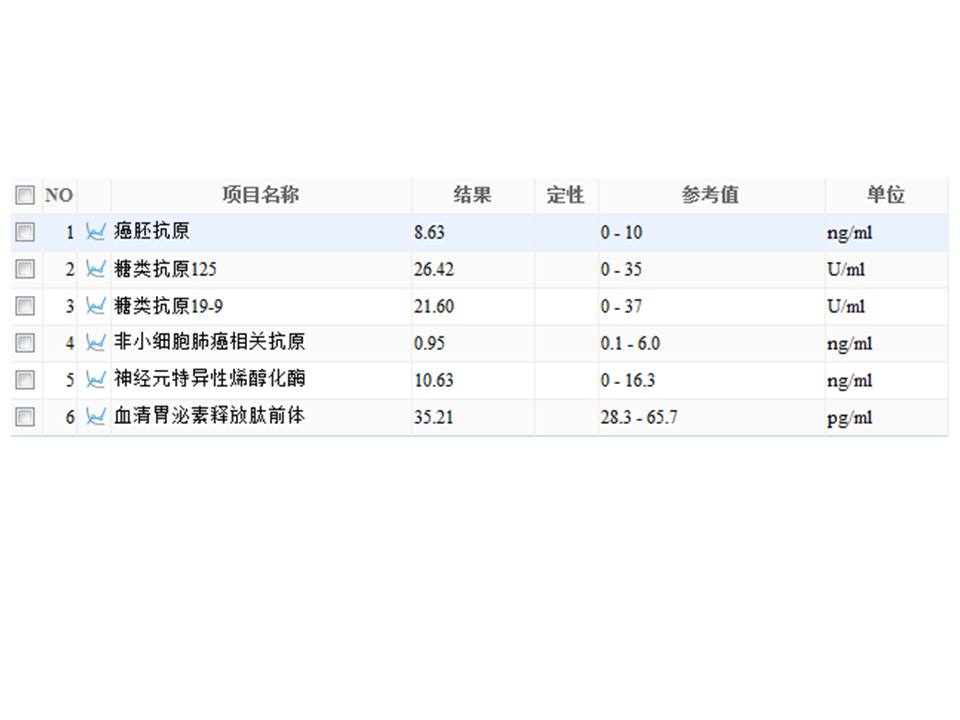Open trend chart icon for 血清胃泌素释放肽前体
This screenshot has height=720, width=960.
point(96,417)
